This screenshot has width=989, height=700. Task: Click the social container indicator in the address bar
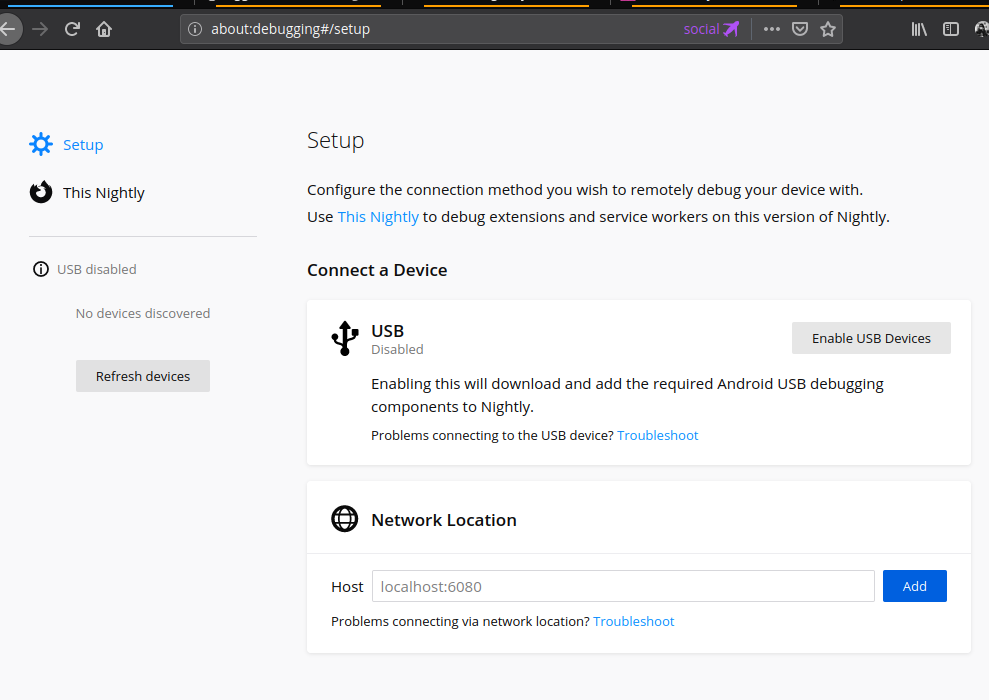point(711,29)
